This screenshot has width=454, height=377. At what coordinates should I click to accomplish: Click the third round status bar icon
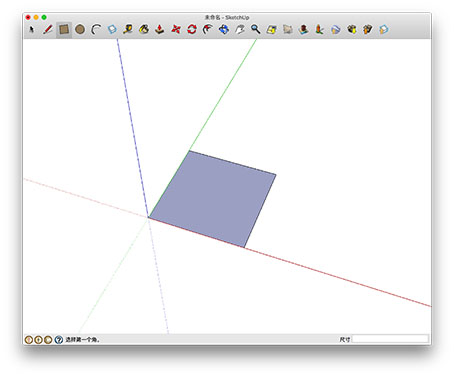[x=48, y=340]
